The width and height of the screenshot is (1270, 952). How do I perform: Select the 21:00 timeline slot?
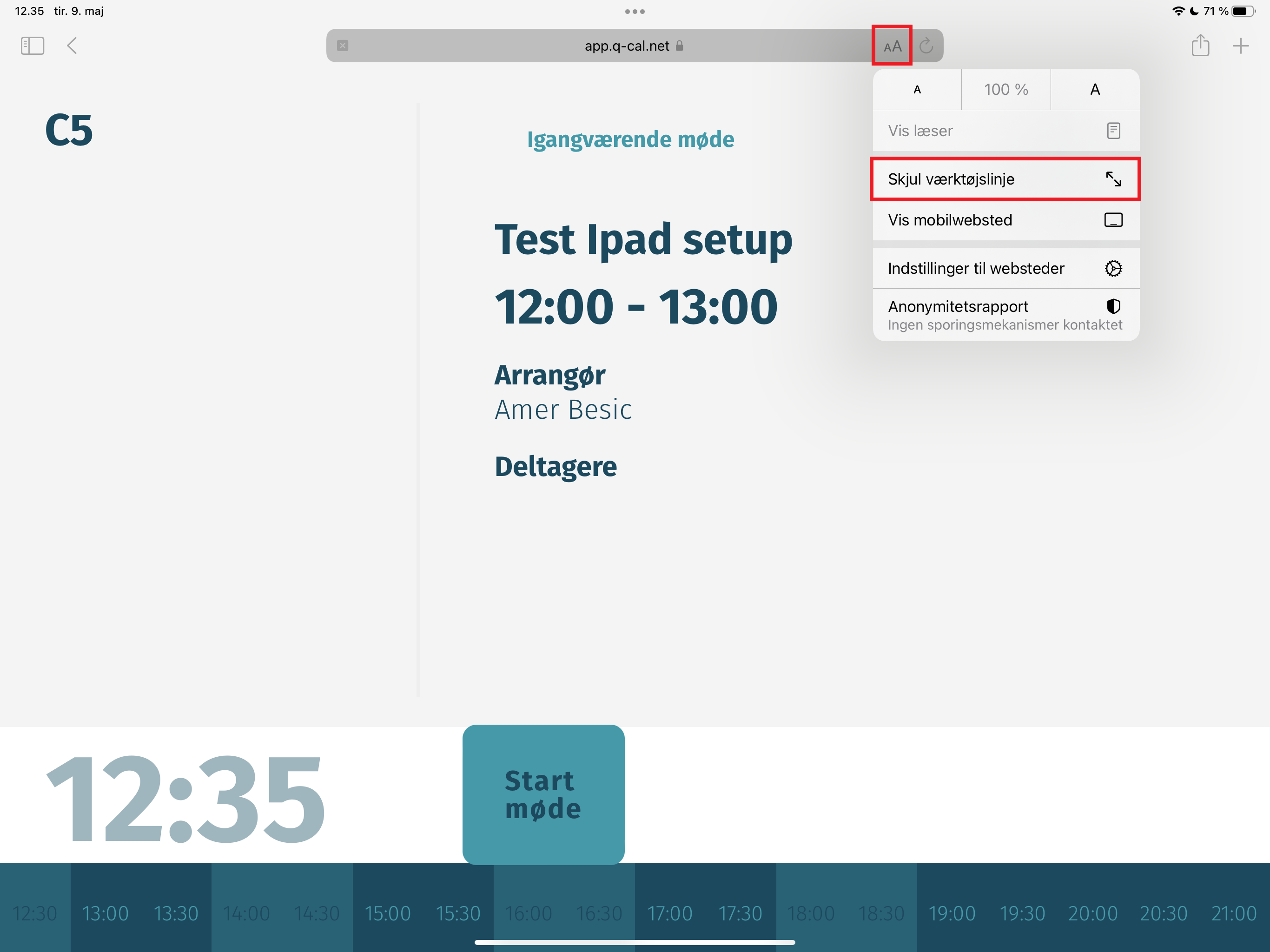pyautogui.click(x=1234, y=913)
